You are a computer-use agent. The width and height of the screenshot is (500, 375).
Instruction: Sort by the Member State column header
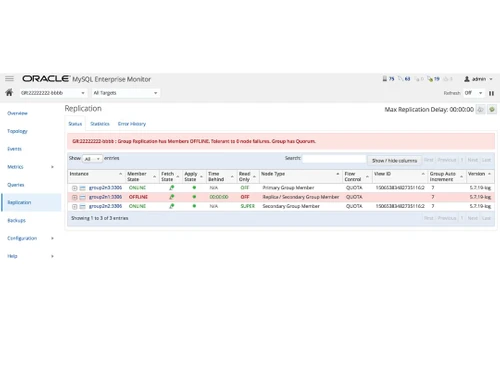point(142,176)
